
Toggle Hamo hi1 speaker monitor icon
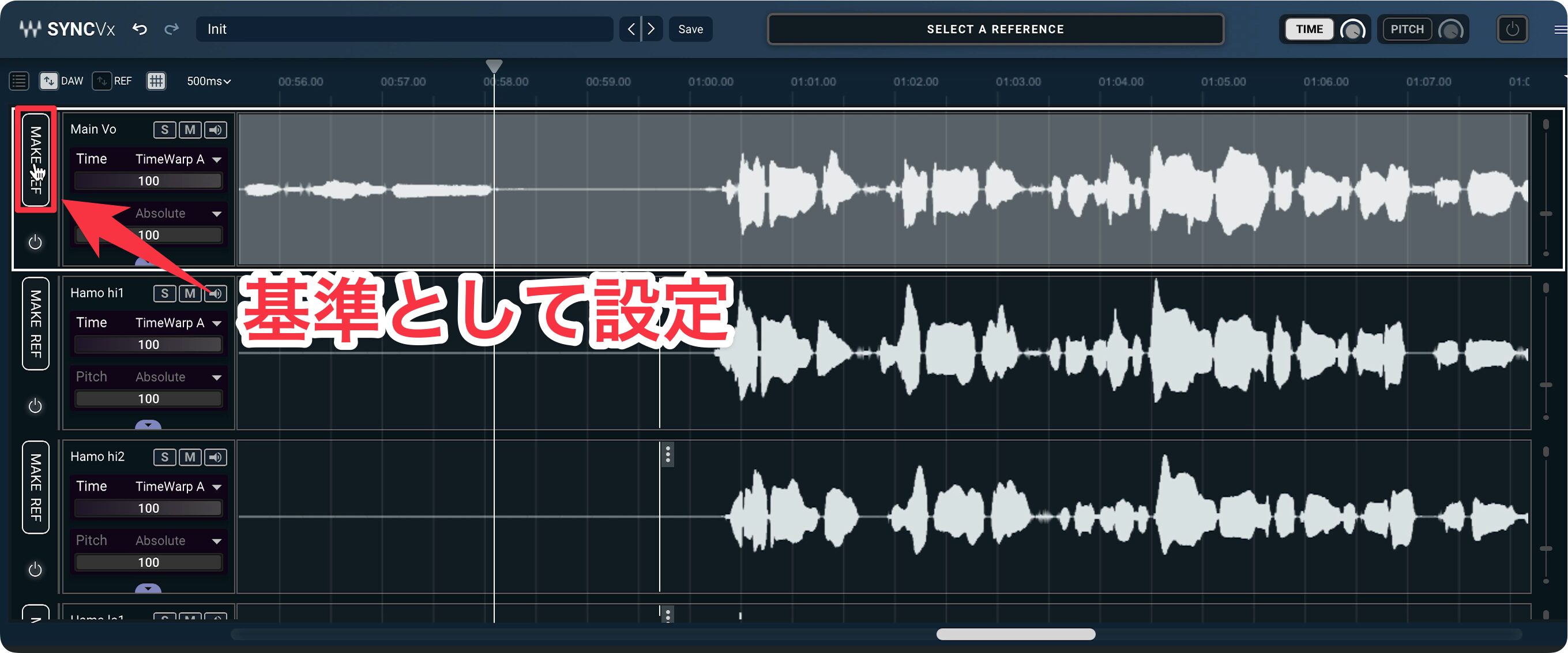tap(216, 293)
